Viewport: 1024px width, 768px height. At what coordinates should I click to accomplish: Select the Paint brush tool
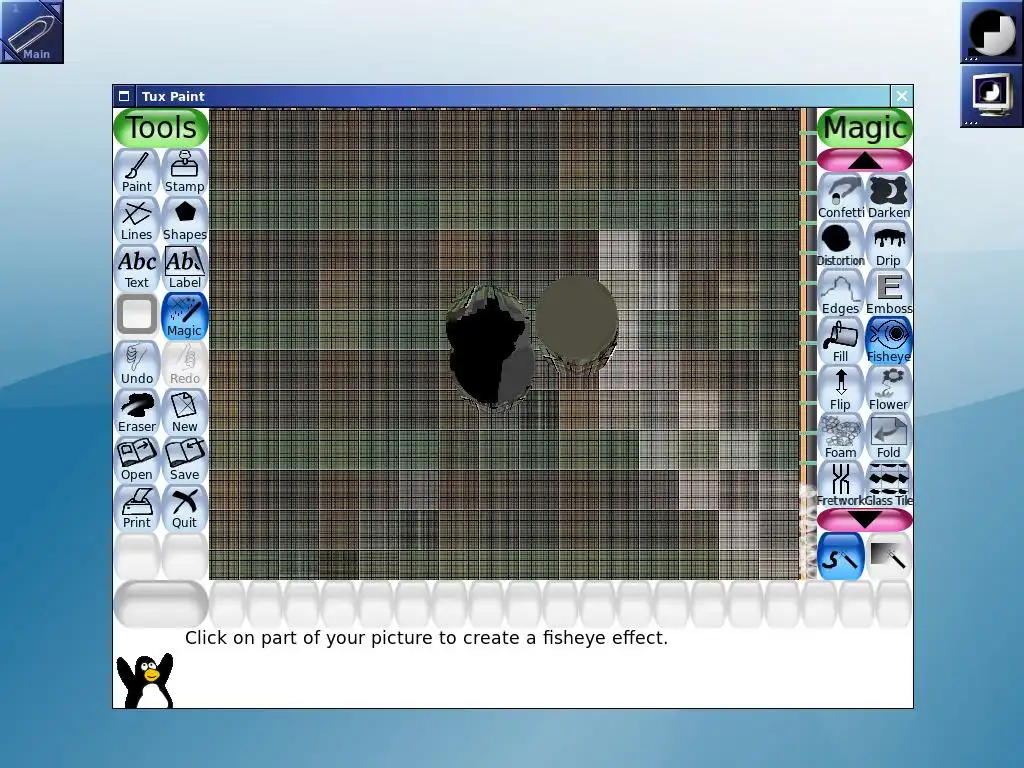click(x=136, y=172)
